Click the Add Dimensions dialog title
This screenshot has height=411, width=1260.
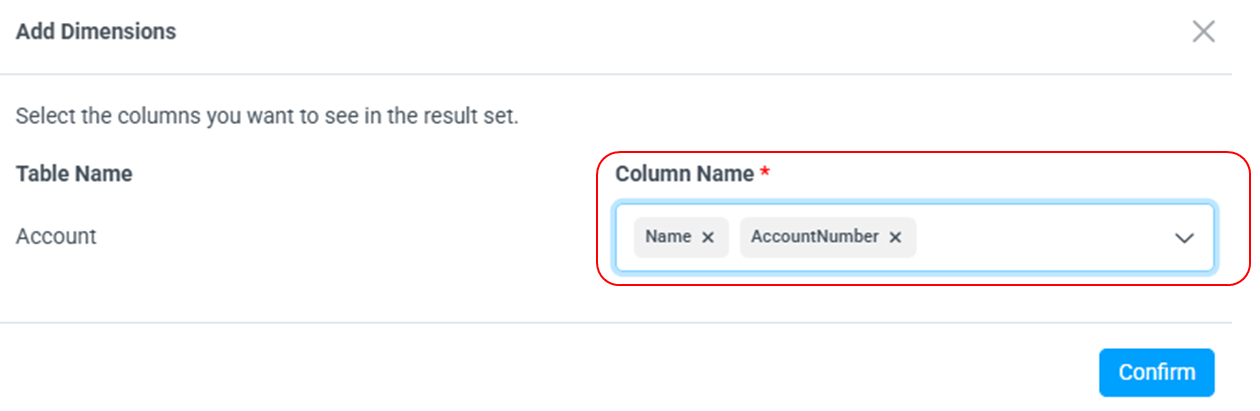(x=96, y=32)
